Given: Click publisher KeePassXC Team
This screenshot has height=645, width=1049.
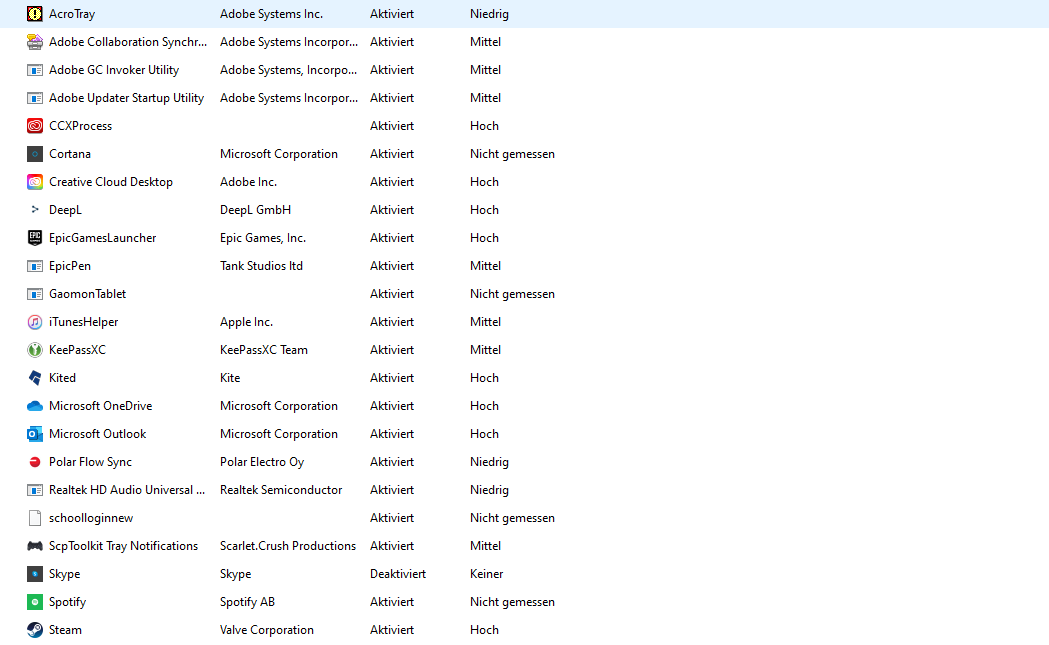Looking at the screenshot, I should [264, 350].
